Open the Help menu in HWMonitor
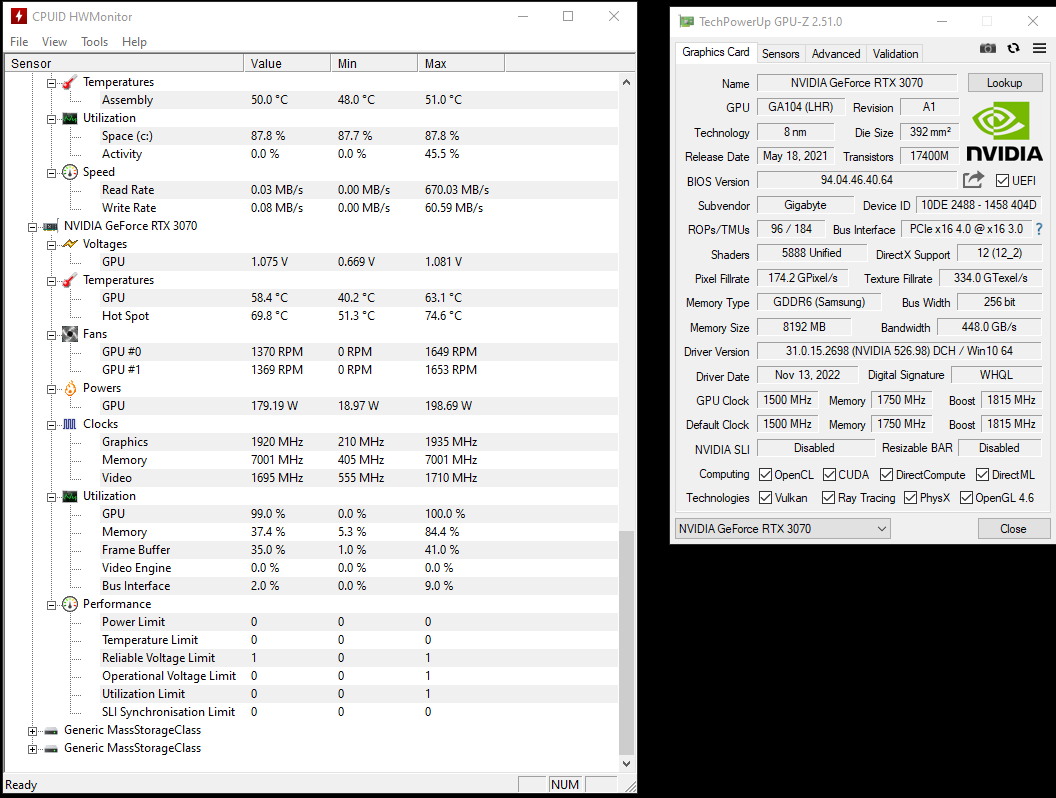1056x798 pixels. coord(134,42)
